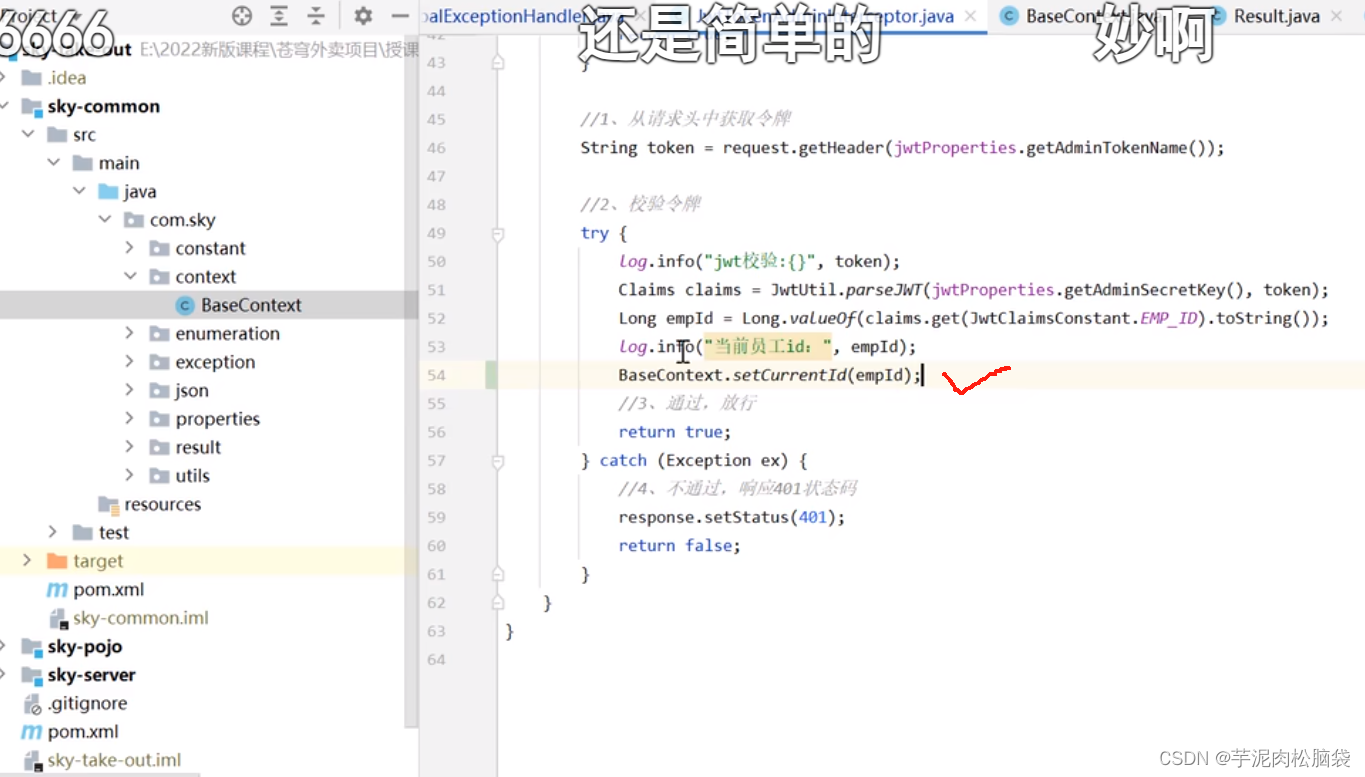
Task: Click the fold marker at line 61
Action: point(497,574)
